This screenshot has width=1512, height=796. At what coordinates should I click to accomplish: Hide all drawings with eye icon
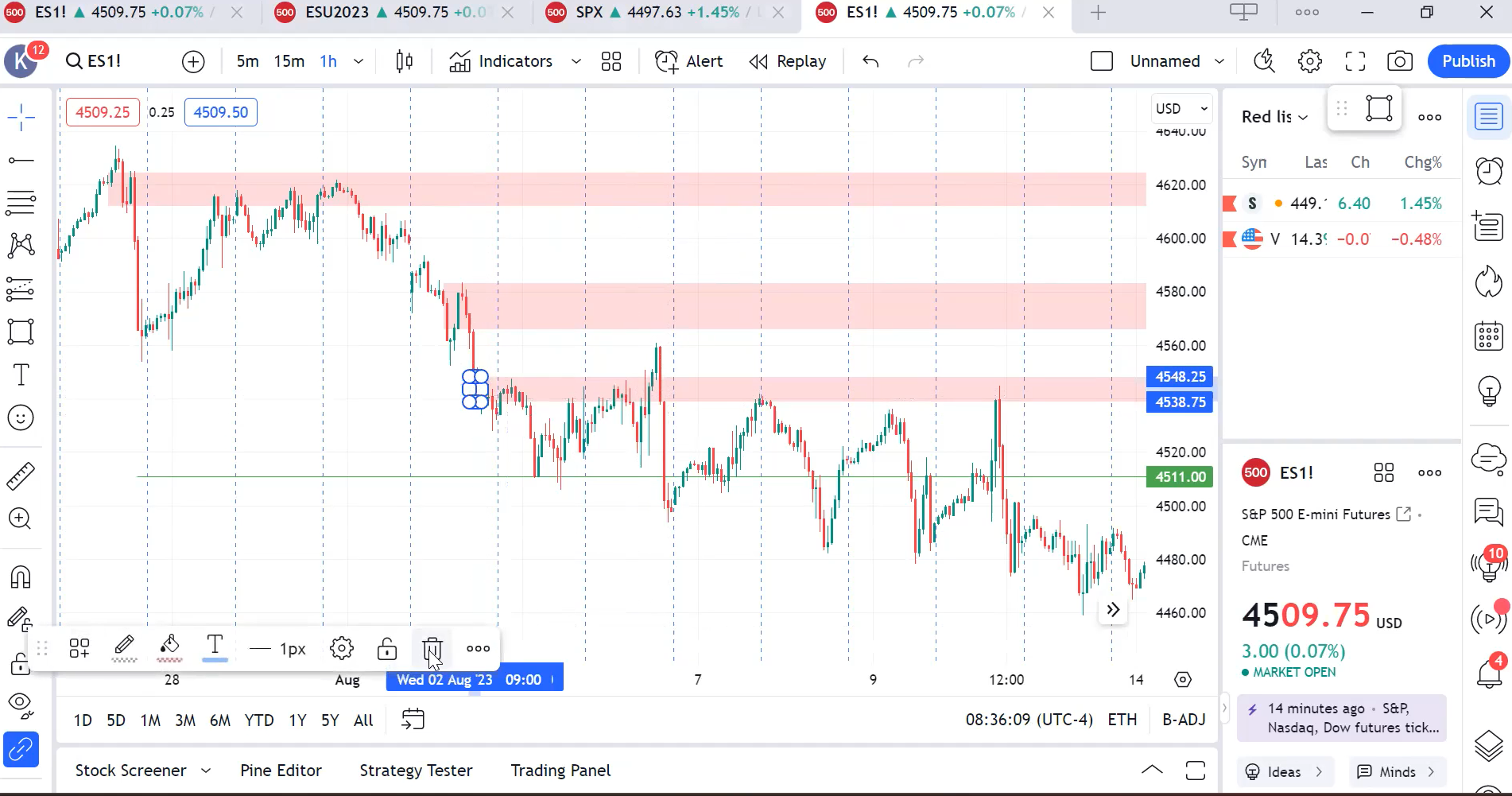[21, 705]
